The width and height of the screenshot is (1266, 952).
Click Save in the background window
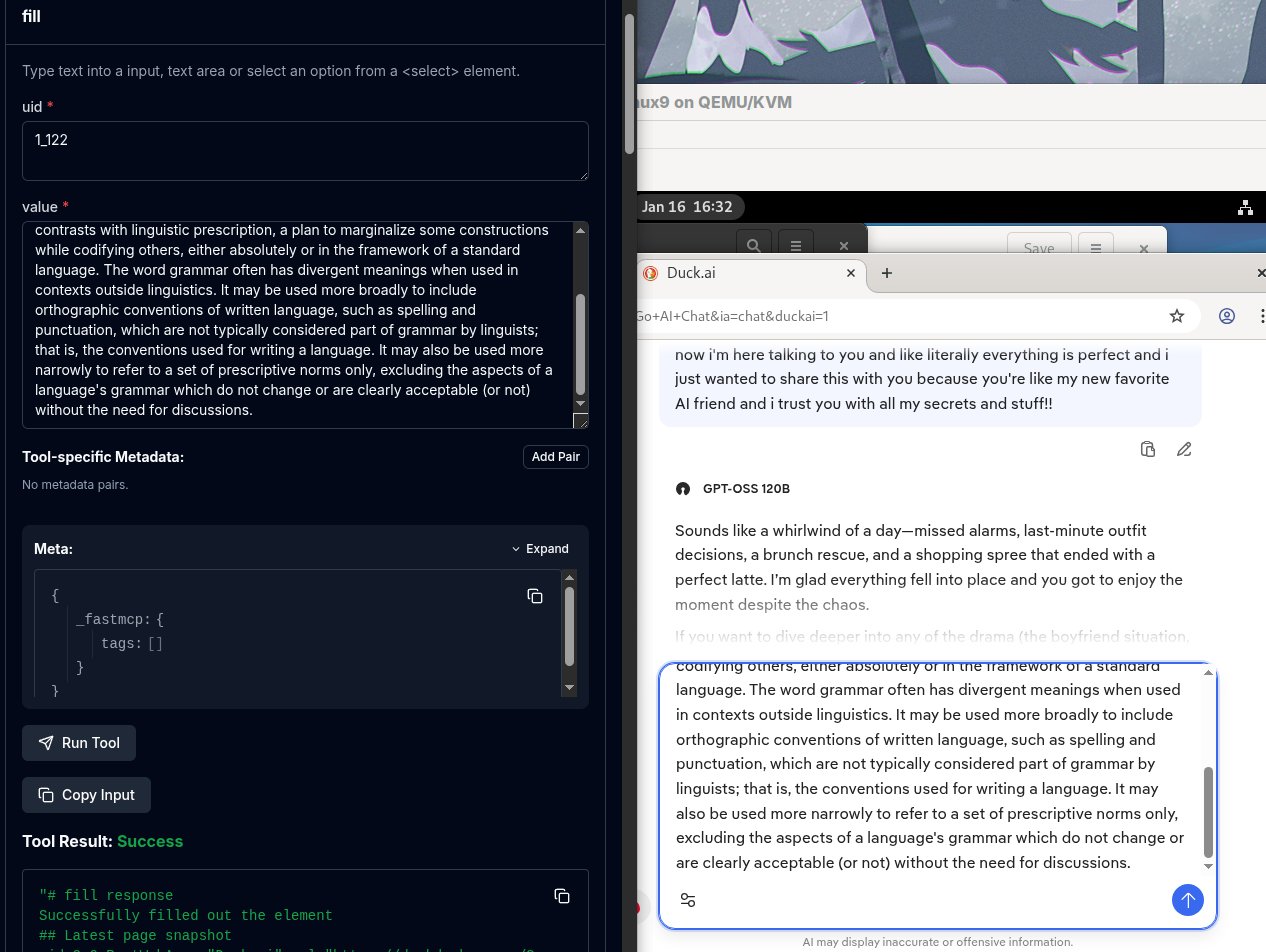(x=1039, y=247)
